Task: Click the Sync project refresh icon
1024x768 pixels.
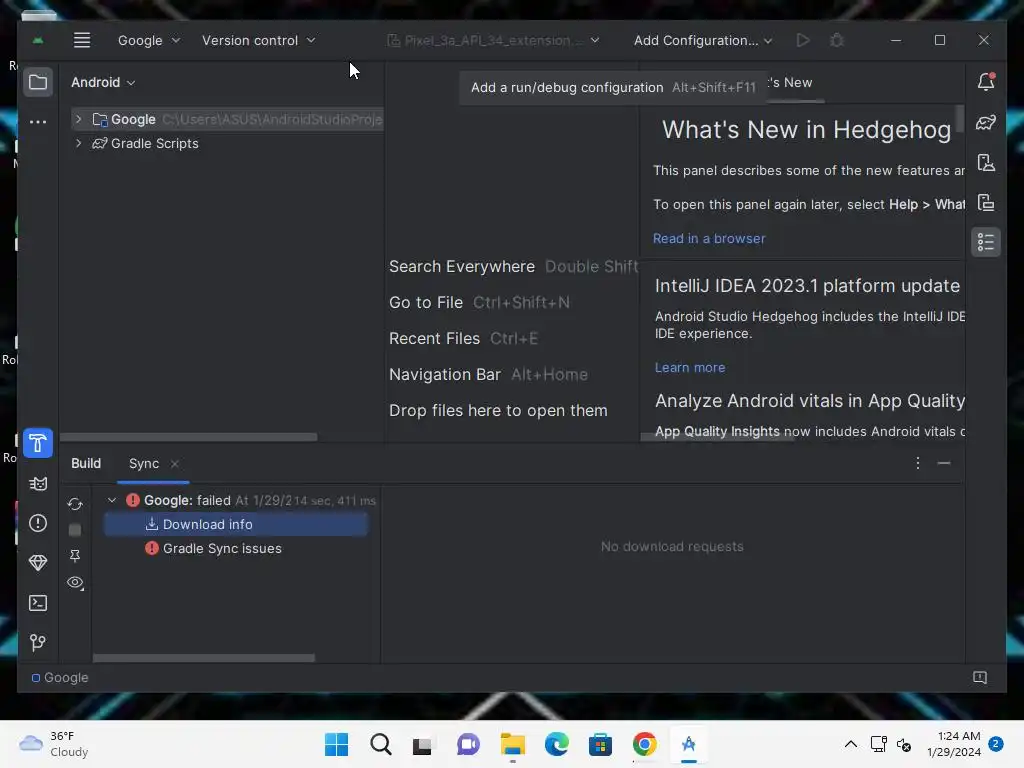Action: coord(75,504)
